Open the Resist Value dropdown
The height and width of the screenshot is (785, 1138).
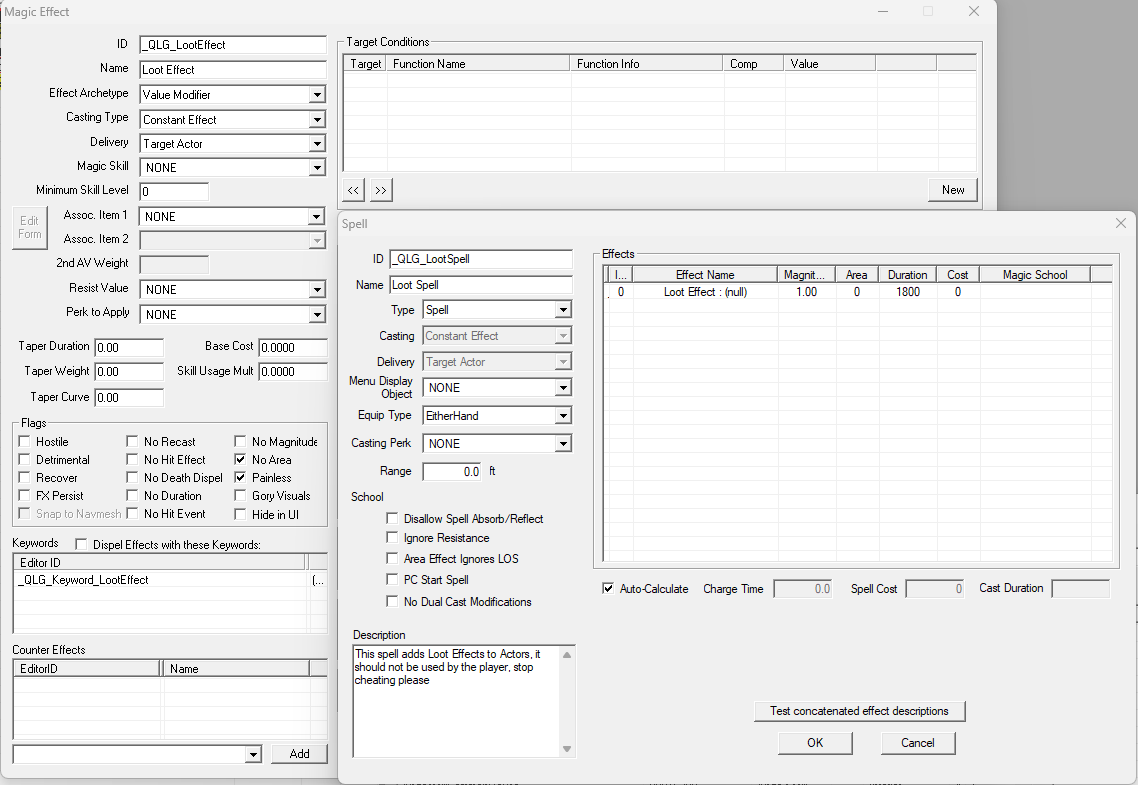point(317,290)
